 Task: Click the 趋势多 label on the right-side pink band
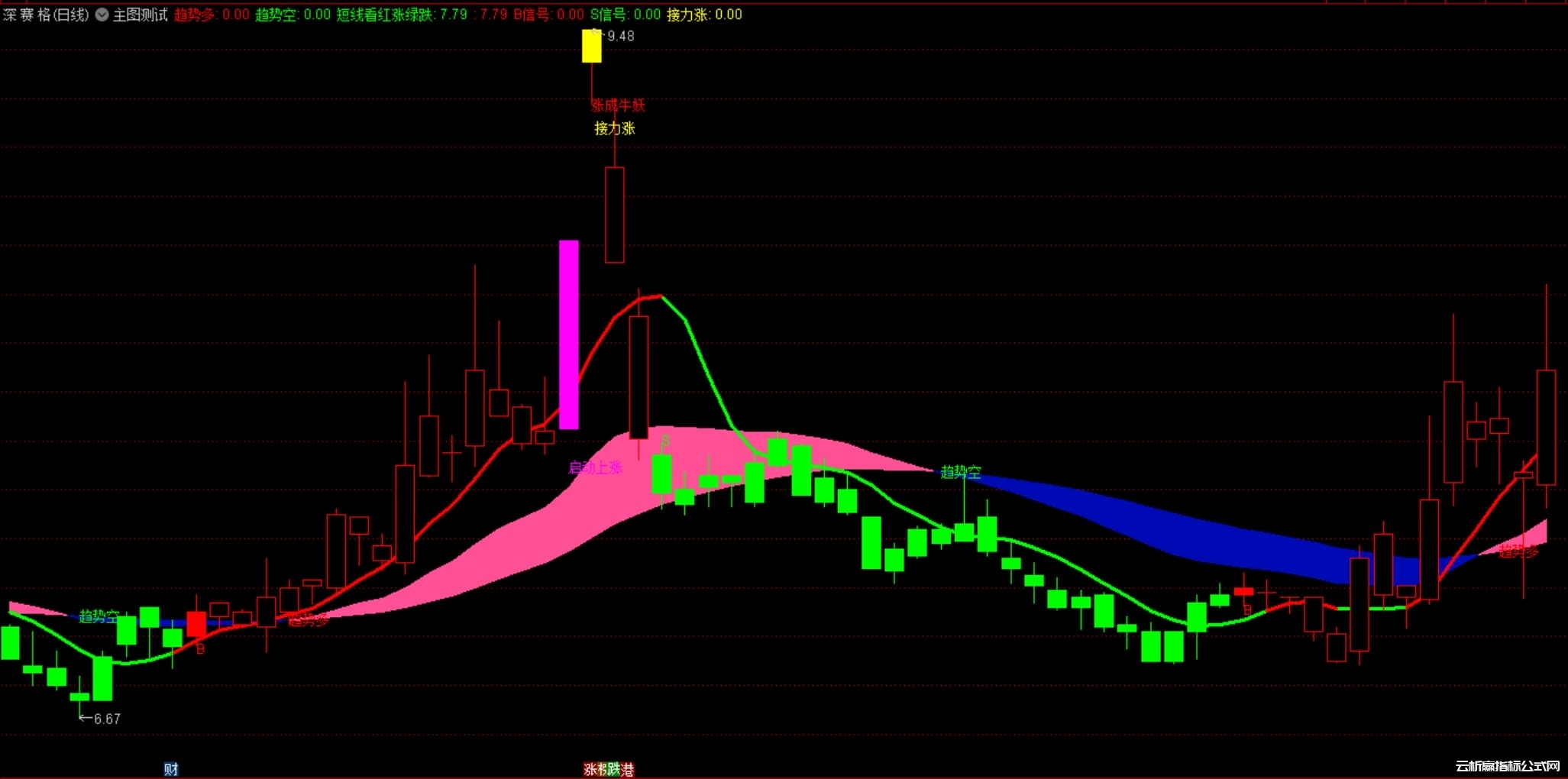1518,551
